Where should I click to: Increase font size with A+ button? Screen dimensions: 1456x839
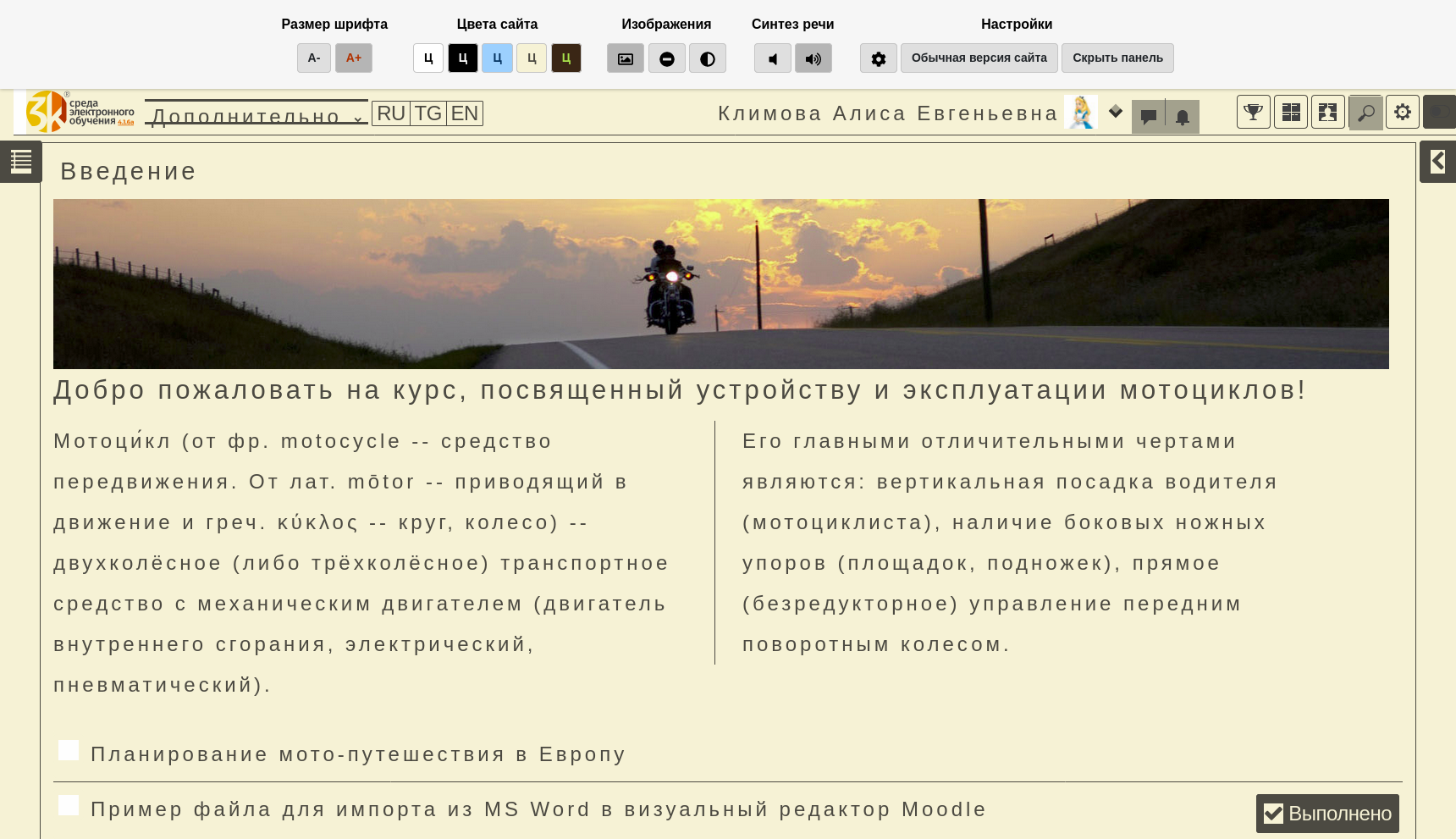point(354,58)
